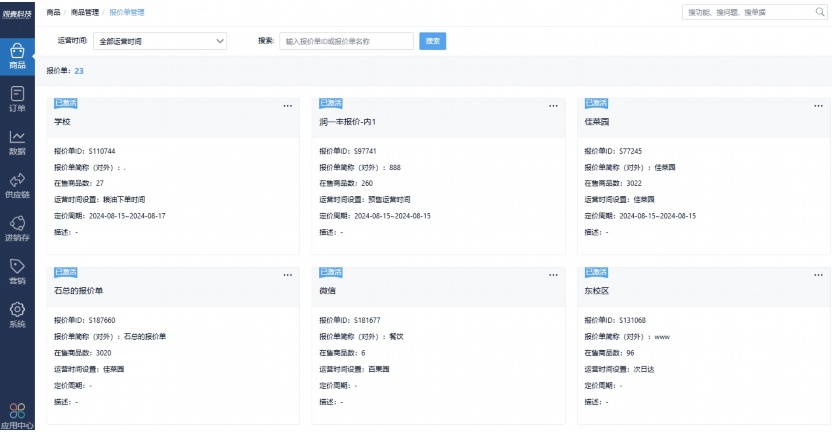Click 报价单ID S77245
Screen dimensions: 832x432
(630, 151)
